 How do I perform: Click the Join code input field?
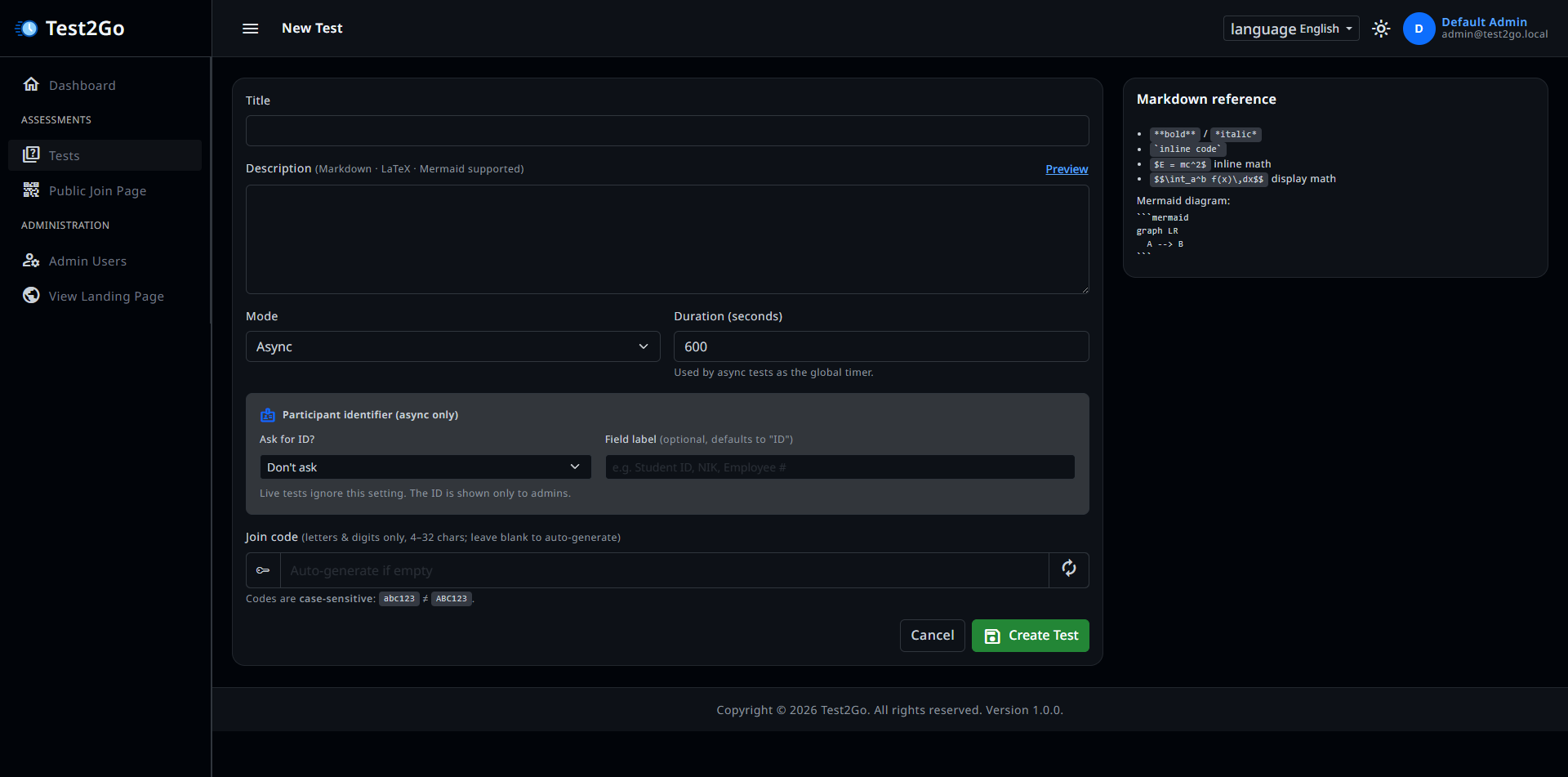pyautogui.click(x=664, y=570)
